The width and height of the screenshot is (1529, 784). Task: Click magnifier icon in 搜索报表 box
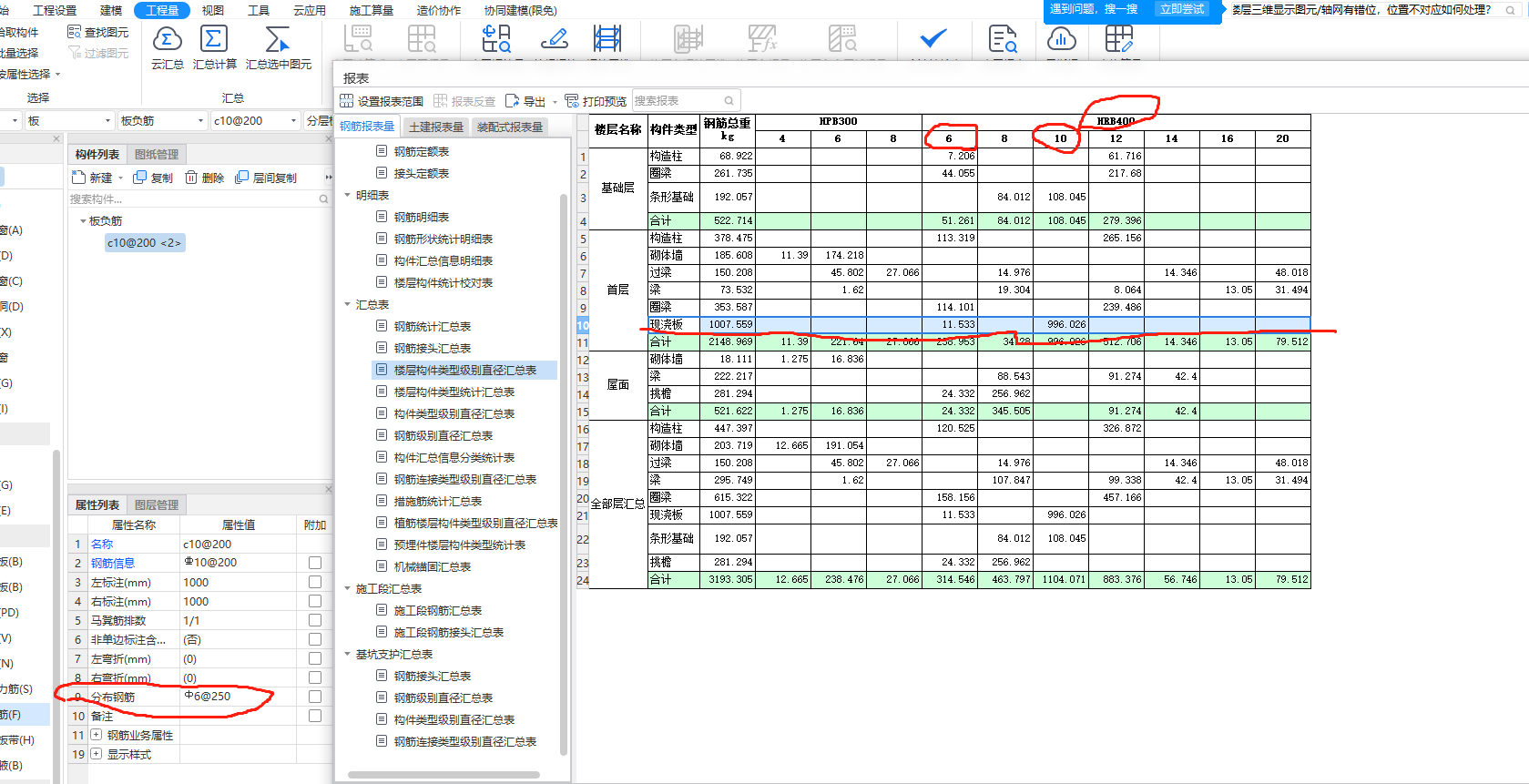[x=729, y=101]
